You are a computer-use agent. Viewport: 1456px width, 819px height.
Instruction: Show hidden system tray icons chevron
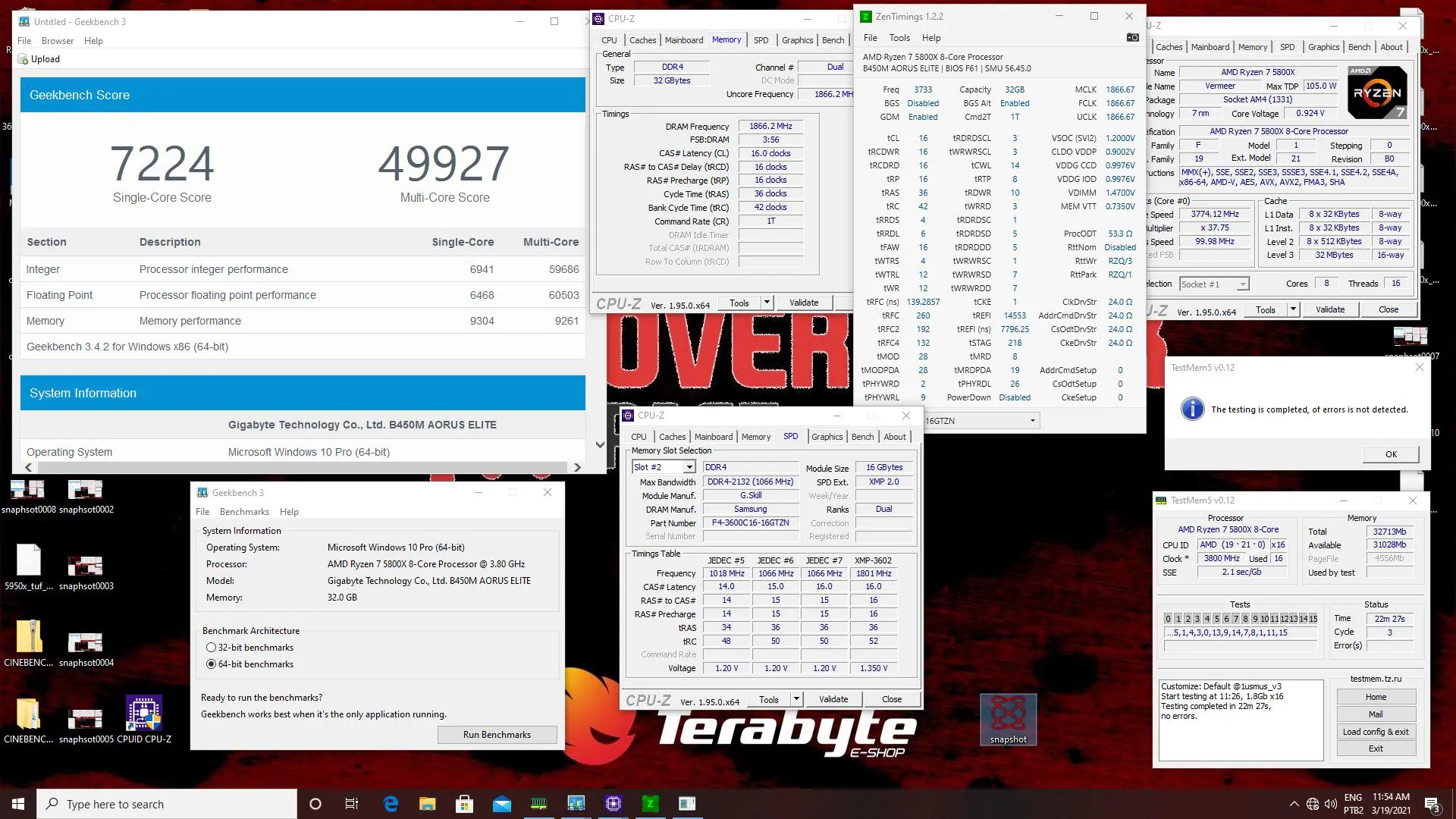pos(1294,805)
